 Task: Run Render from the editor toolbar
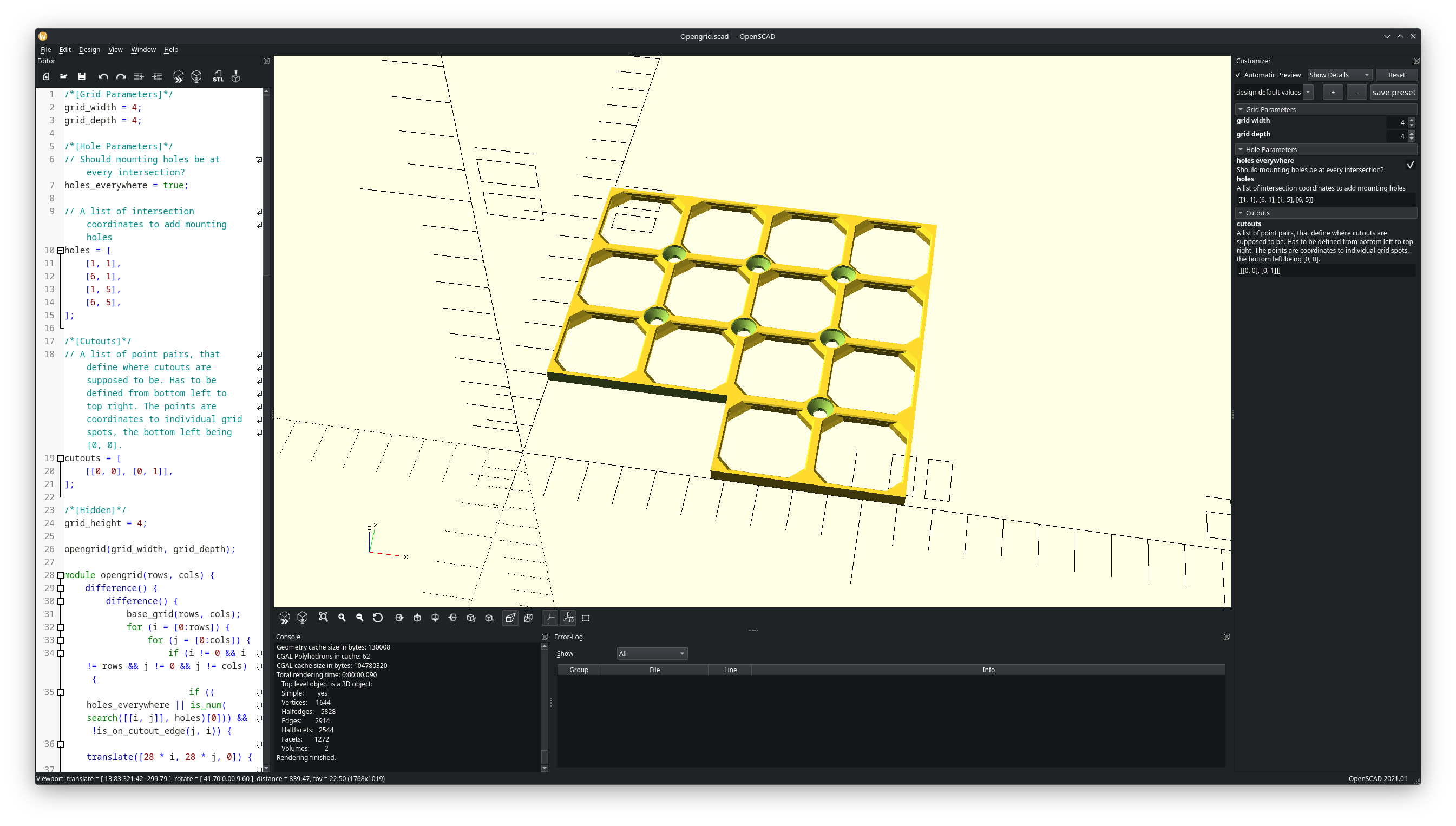(x=197, y=76)
